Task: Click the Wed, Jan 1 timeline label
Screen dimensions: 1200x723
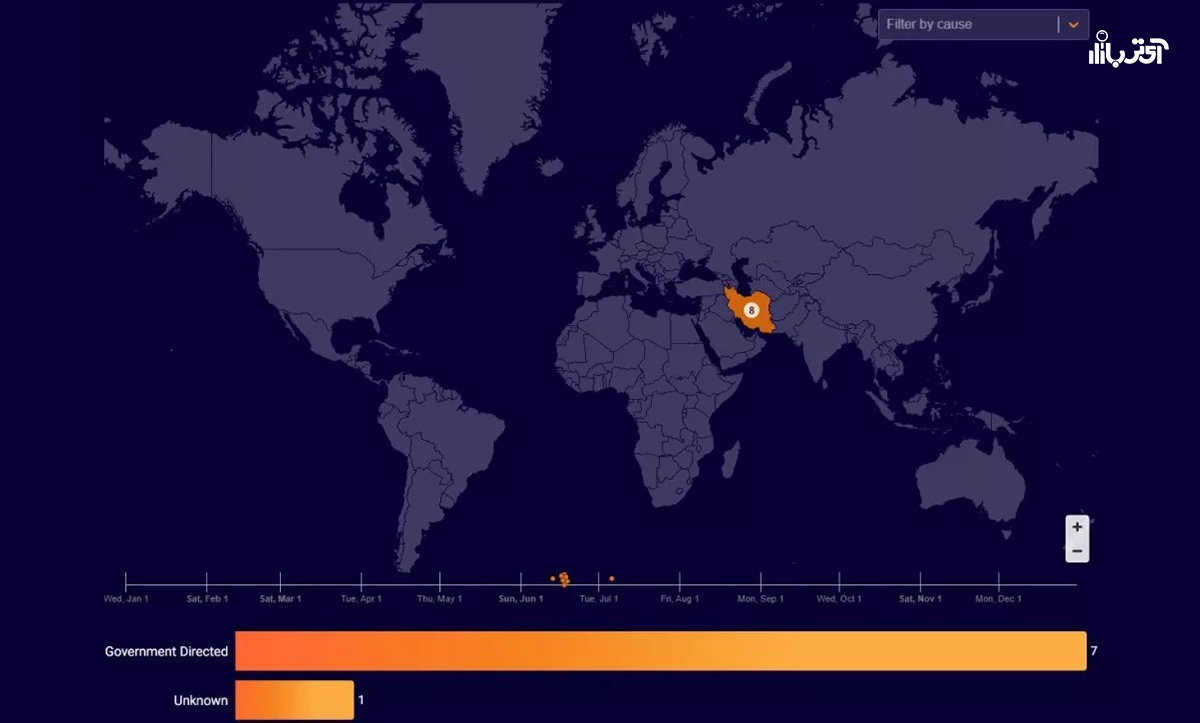Action: 126,599
